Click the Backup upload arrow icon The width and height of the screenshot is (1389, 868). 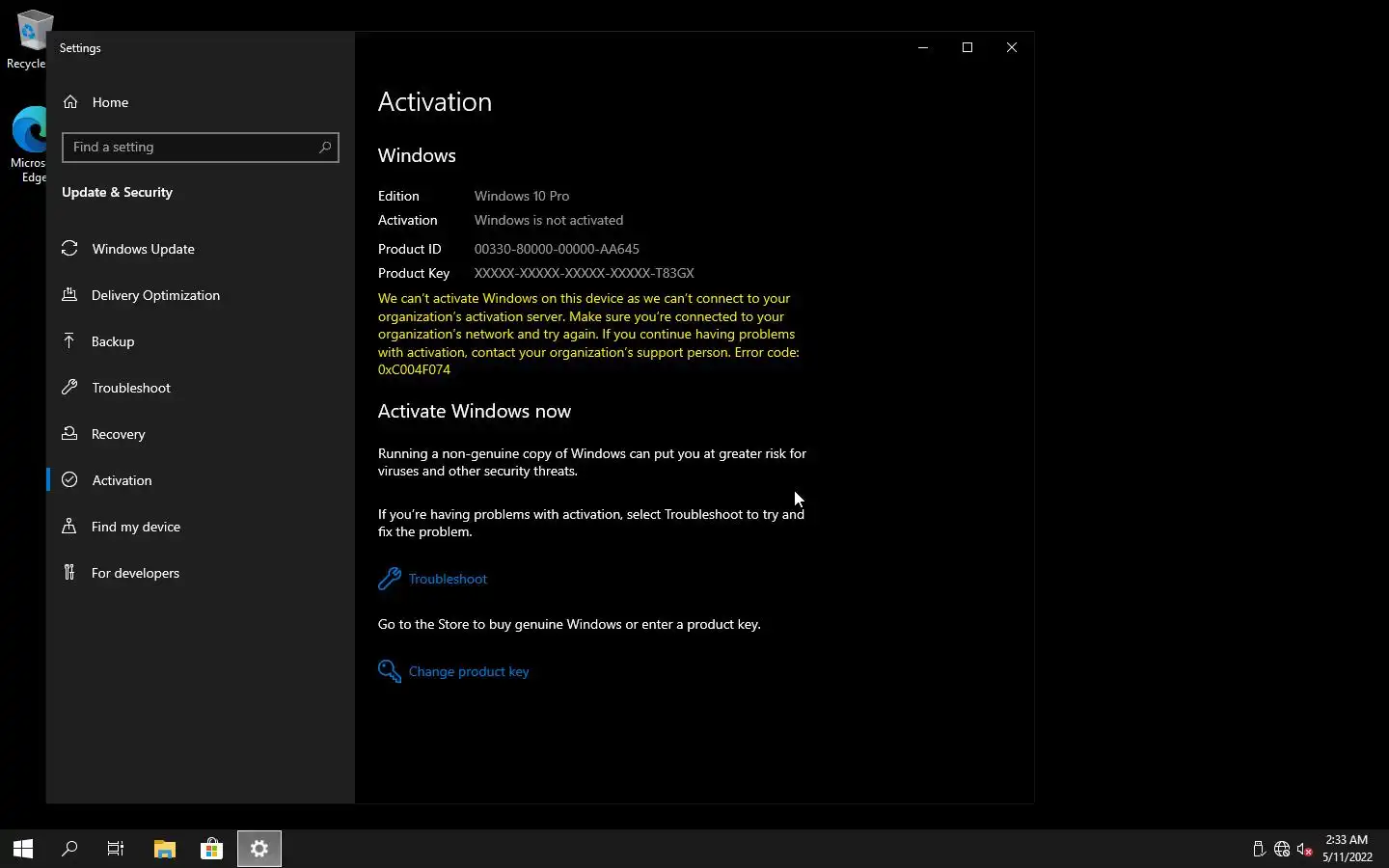point(69,340)
